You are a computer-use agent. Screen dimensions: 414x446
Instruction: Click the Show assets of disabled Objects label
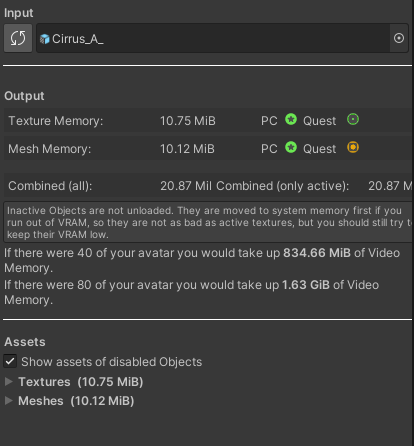[x=112, y=362]
